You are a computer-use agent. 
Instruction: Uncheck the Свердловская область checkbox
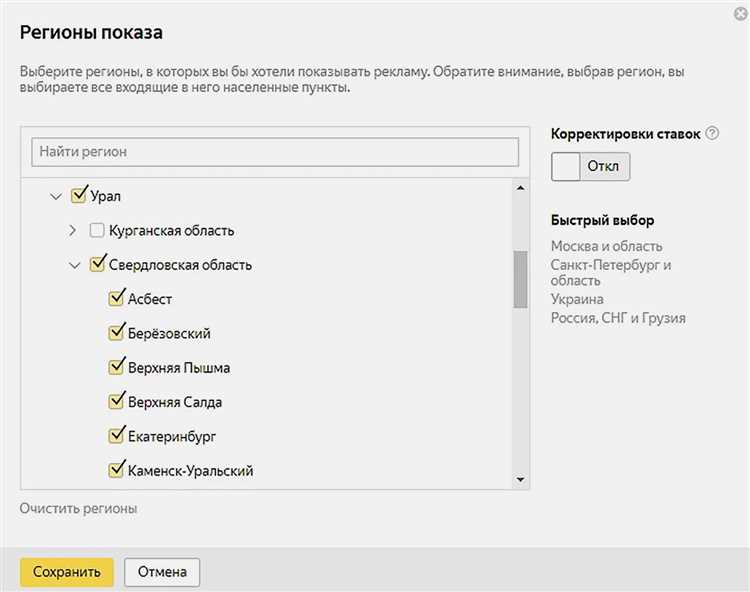[98, 265]
